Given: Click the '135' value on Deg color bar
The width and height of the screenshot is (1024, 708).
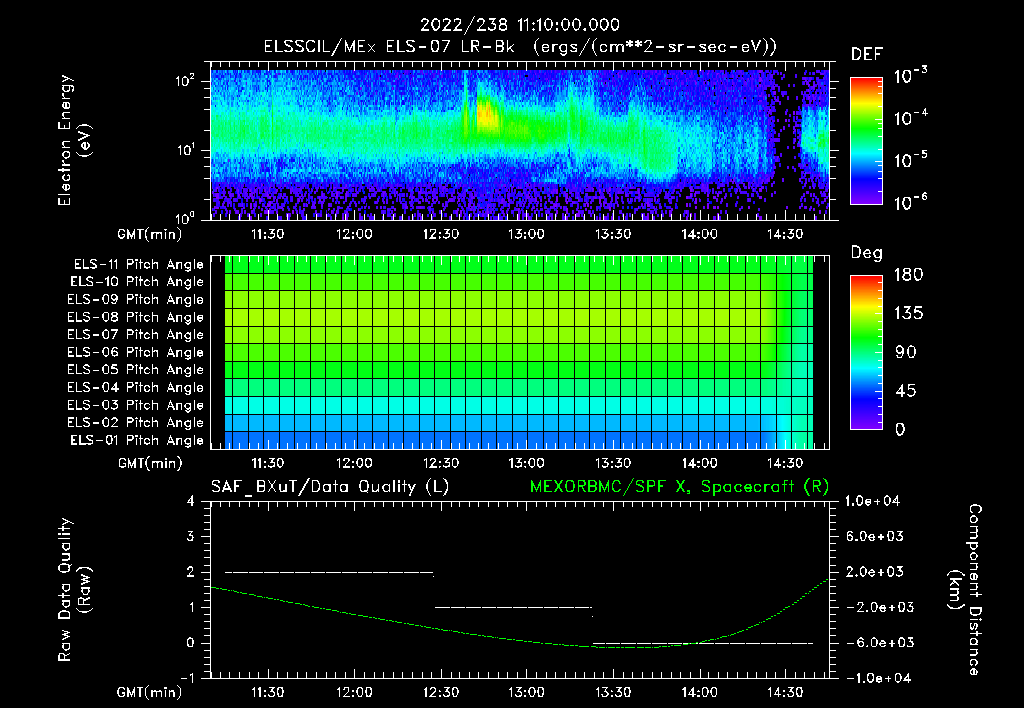Looking at the screenshot, I should coord(908,314).
